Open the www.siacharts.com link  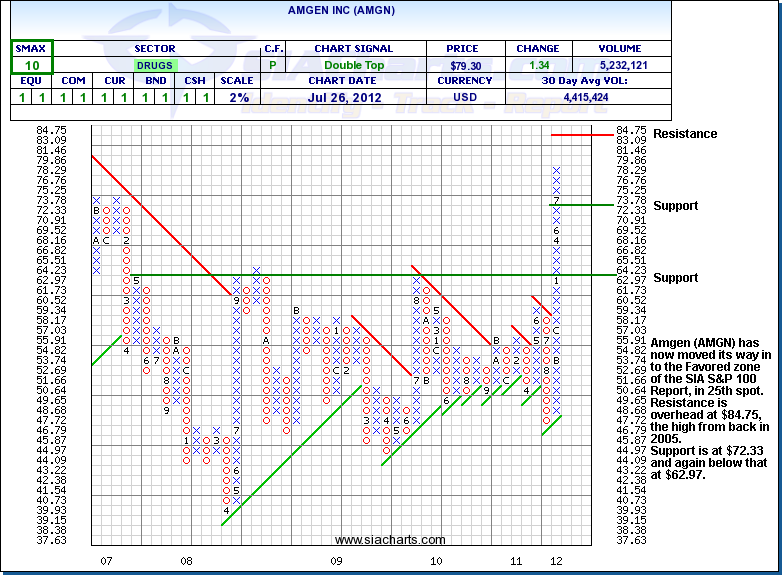click(375, 540)
